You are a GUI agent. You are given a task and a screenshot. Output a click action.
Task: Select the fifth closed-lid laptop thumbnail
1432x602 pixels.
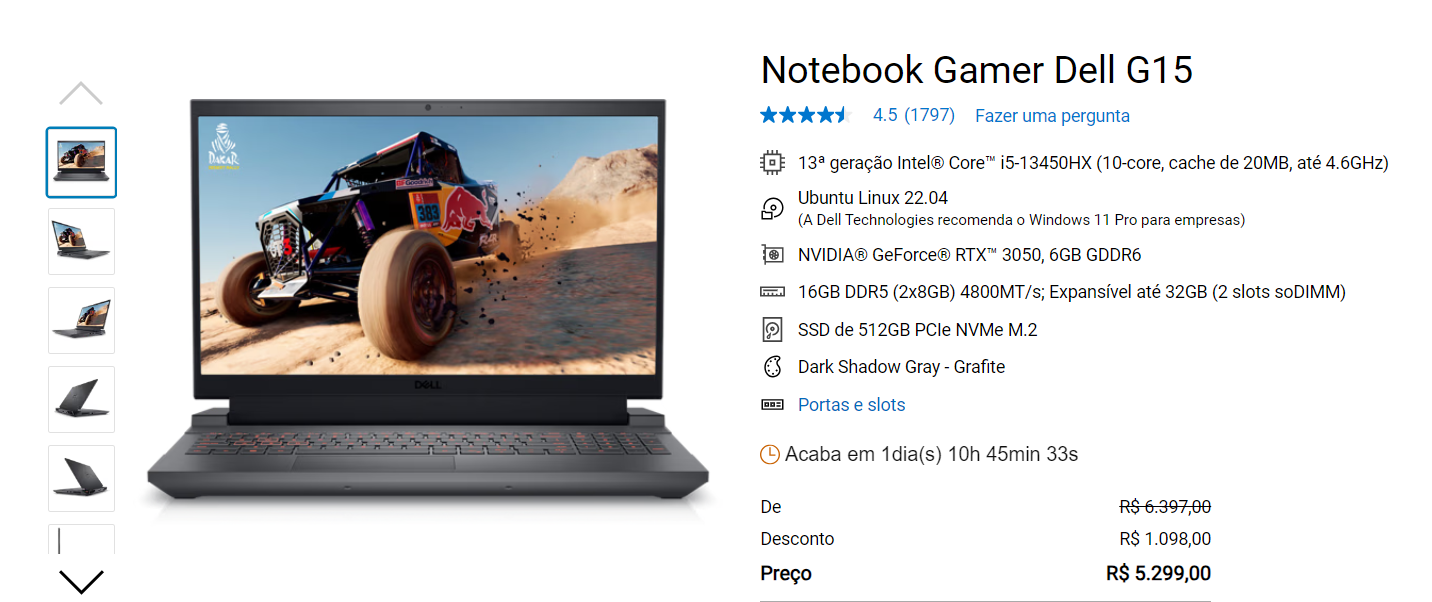pos(81,478)
